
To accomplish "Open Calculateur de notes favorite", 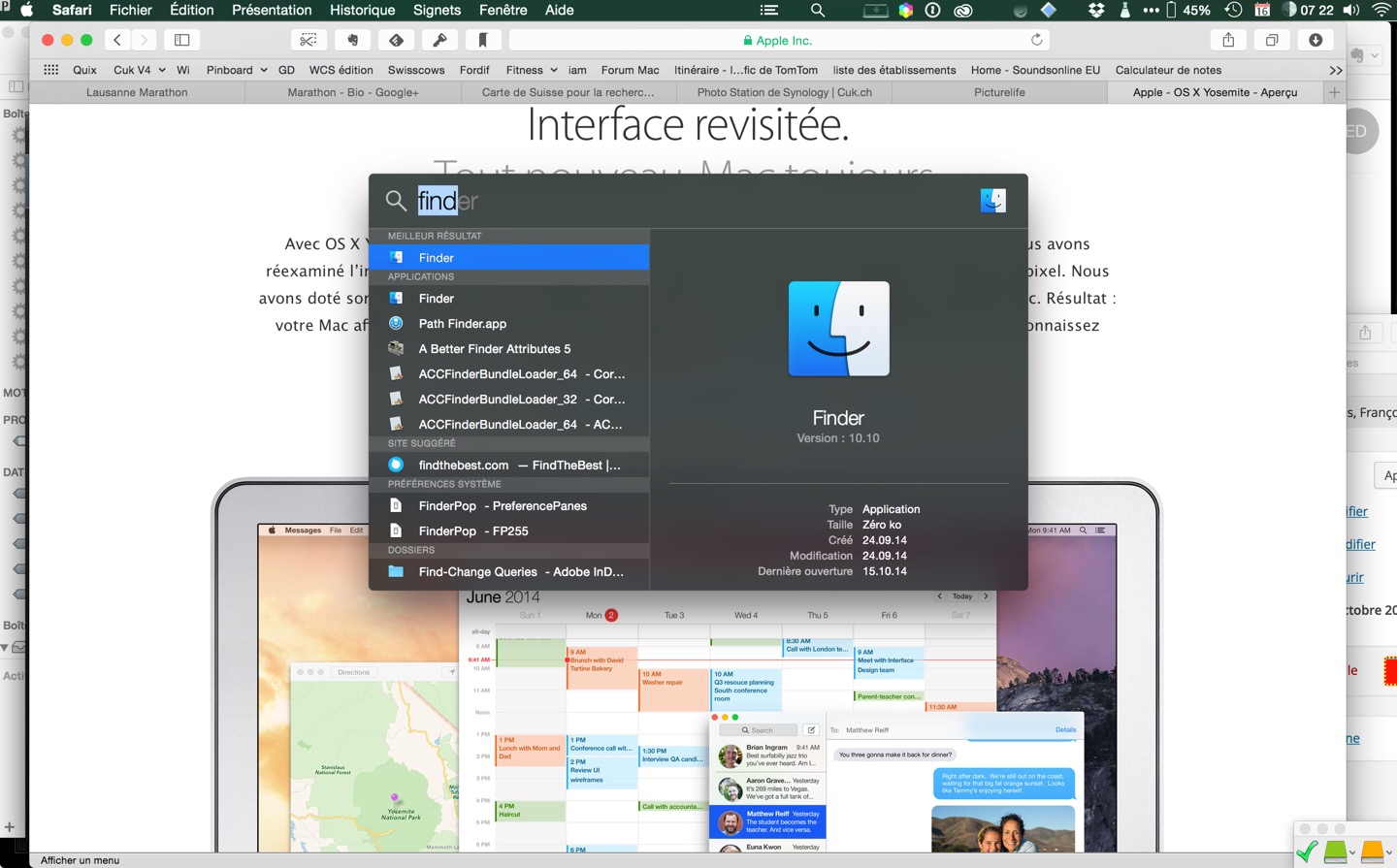I will tap(1168, 70).
